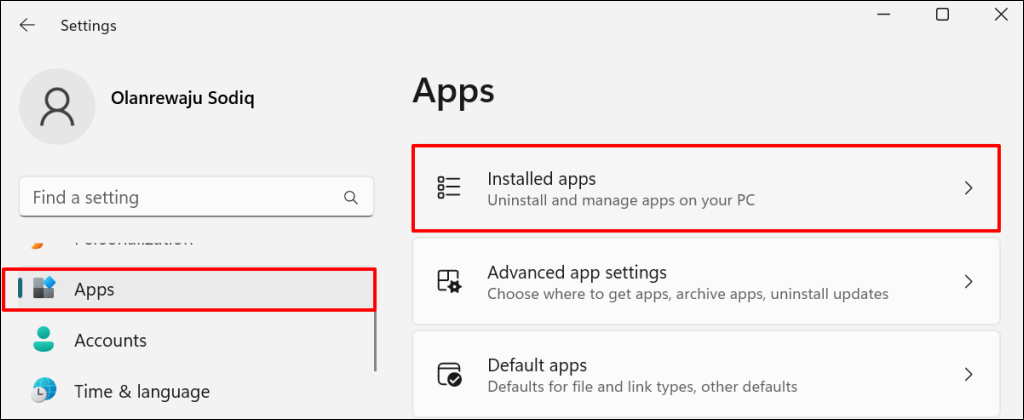Image resolution: width=1024 pixels, height=420 pixels.
Task: Open Advanced app settings chevron arrow
Action: tap(968, 282)
